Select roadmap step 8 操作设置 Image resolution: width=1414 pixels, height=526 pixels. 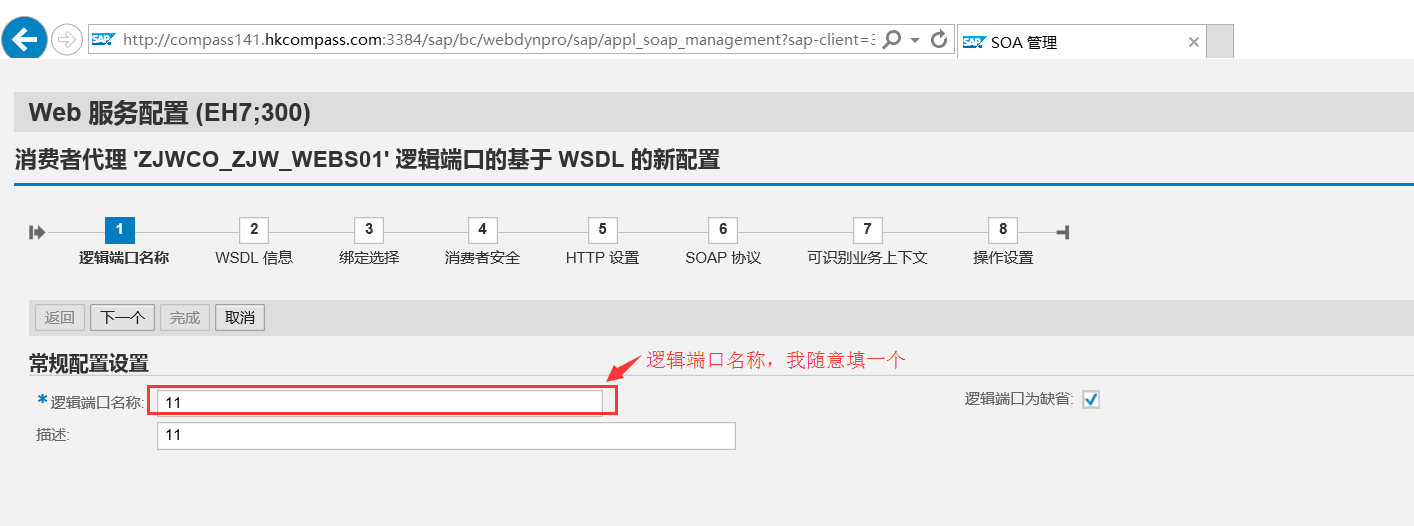[1003, 230]
